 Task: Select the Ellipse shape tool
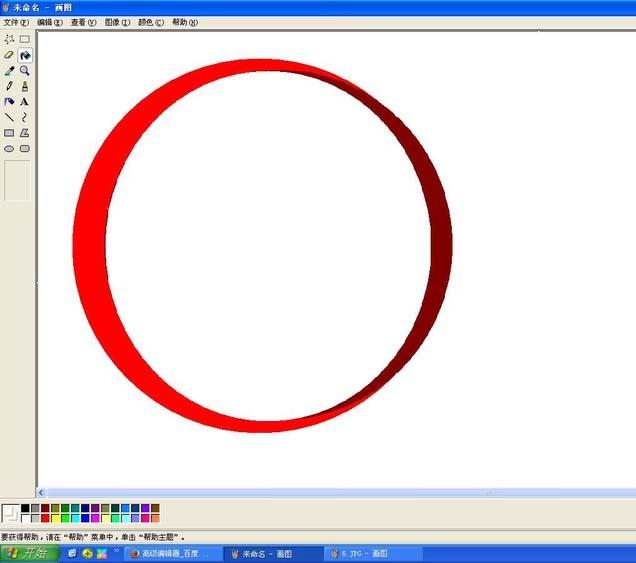point(9,148)
